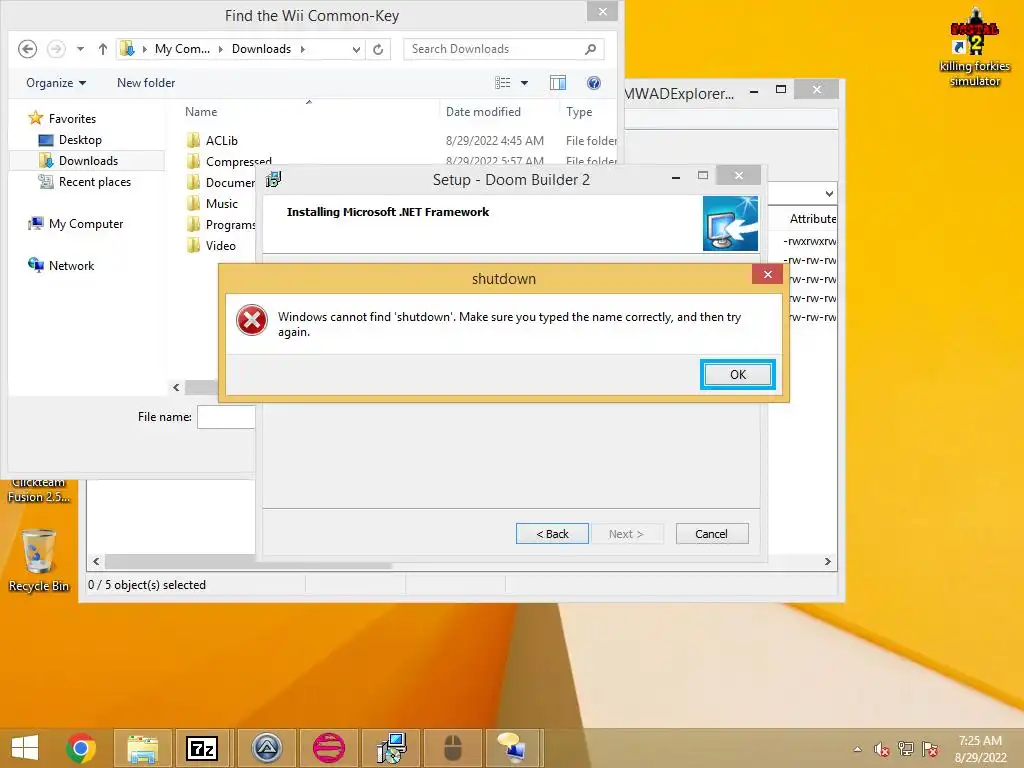Select the ACLib folder
Viewport: 1024px width, 768px height.
[x=221, y=140]
